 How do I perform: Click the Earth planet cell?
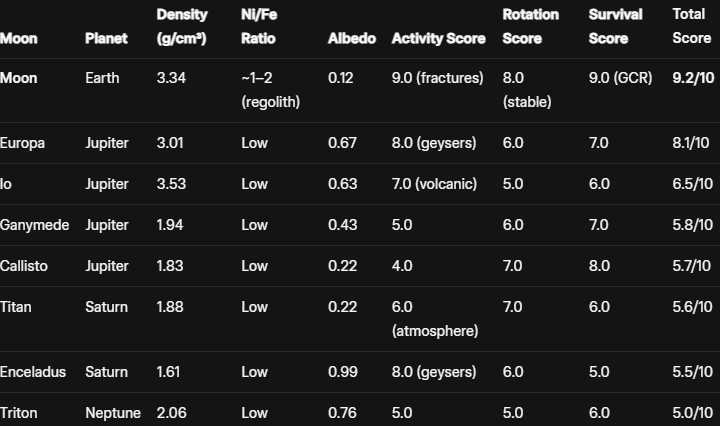click(x=102, y=78)
